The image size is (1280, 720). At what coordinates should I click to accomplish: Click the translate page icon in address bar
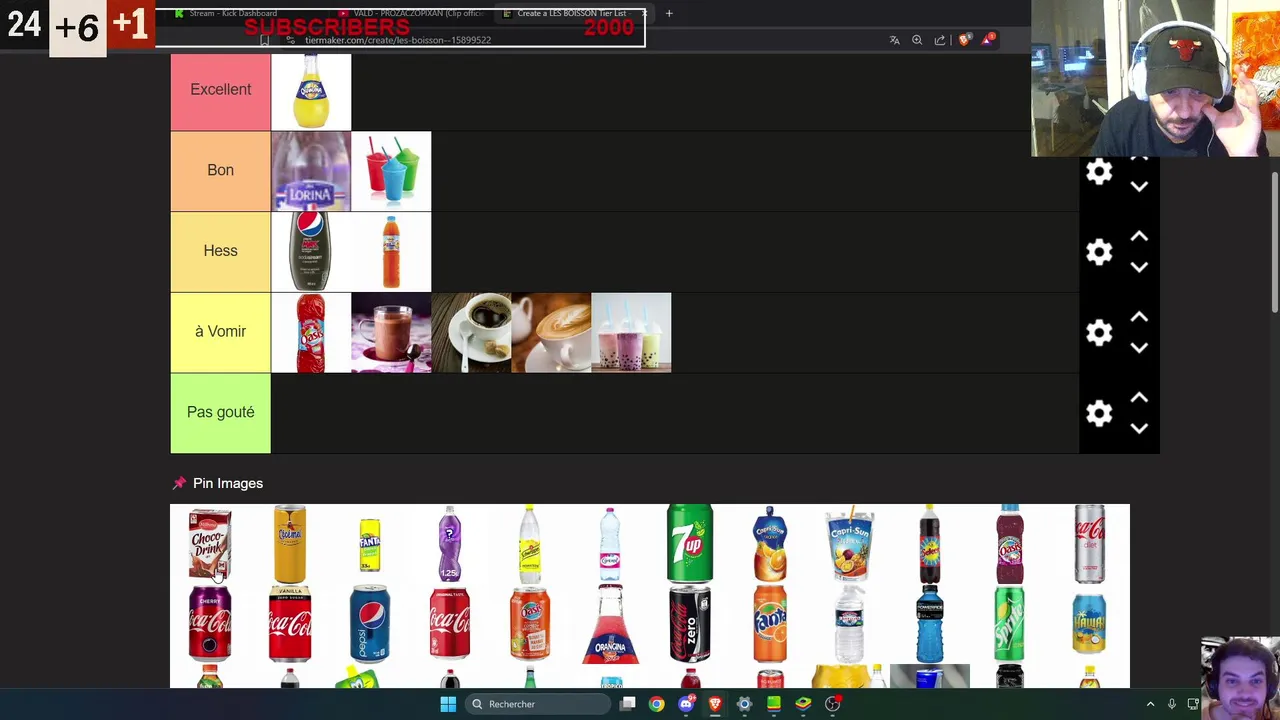point(894,40)
